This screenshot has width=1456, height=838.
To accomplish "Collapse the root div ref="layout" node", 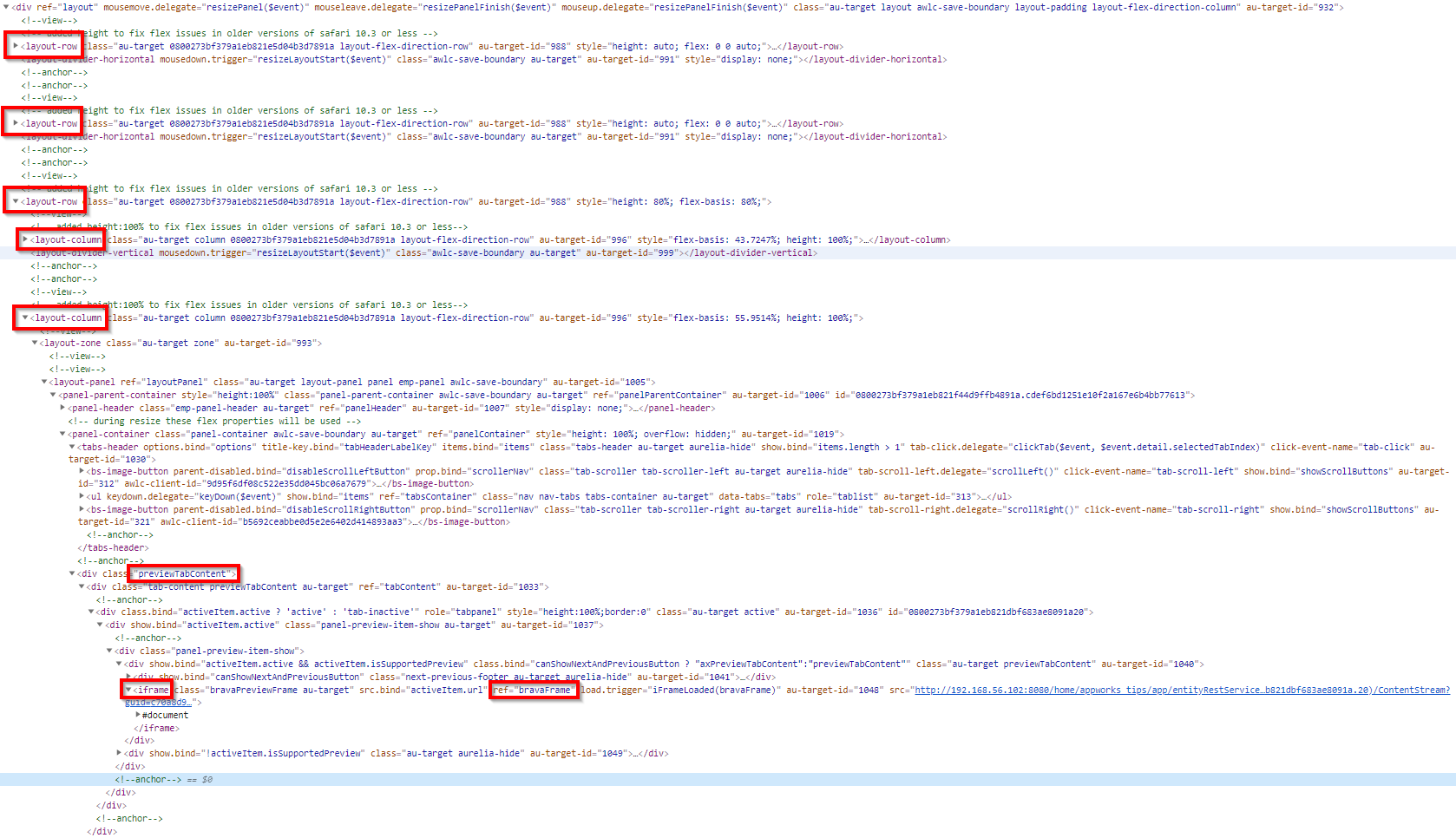I will (5, 8).
